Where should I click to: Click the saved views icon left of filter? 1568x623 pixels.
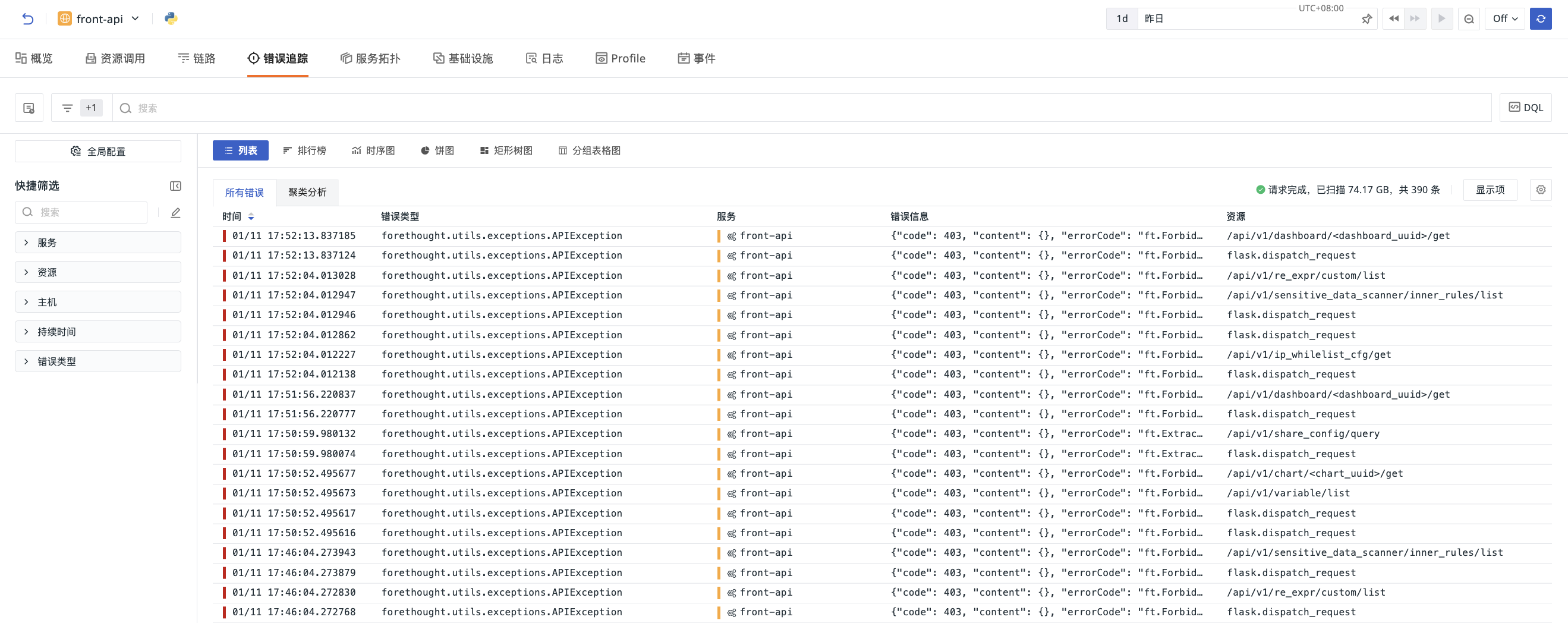point(29,108)
